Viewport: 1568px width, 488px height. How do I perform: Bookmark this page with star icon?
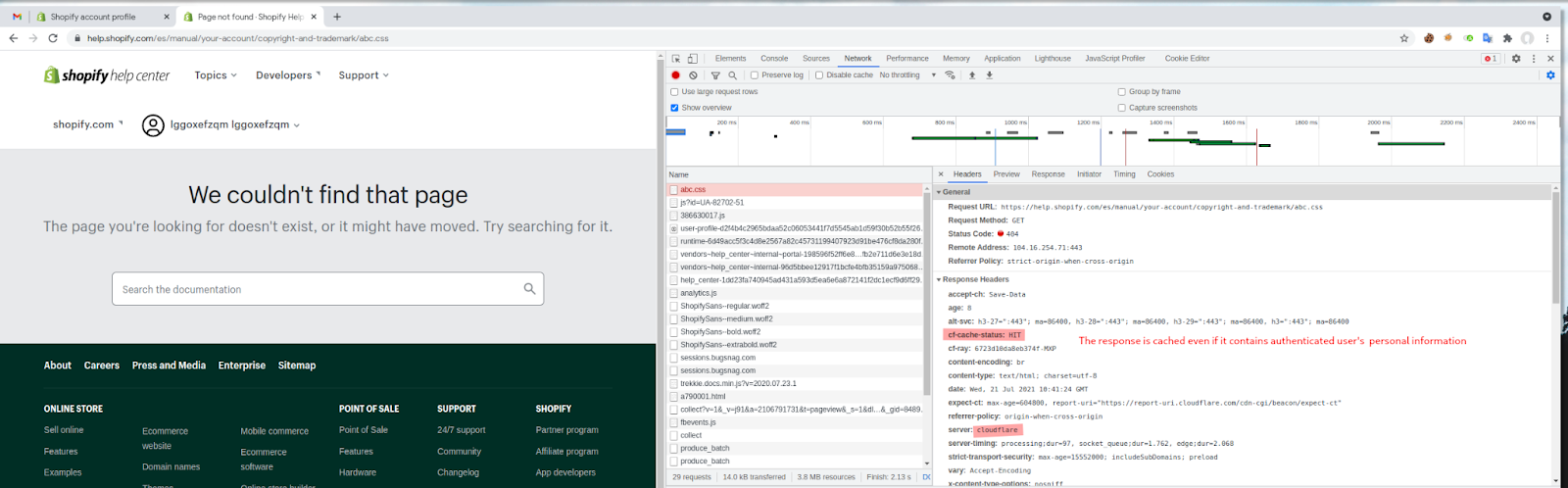click(1404, 38)
